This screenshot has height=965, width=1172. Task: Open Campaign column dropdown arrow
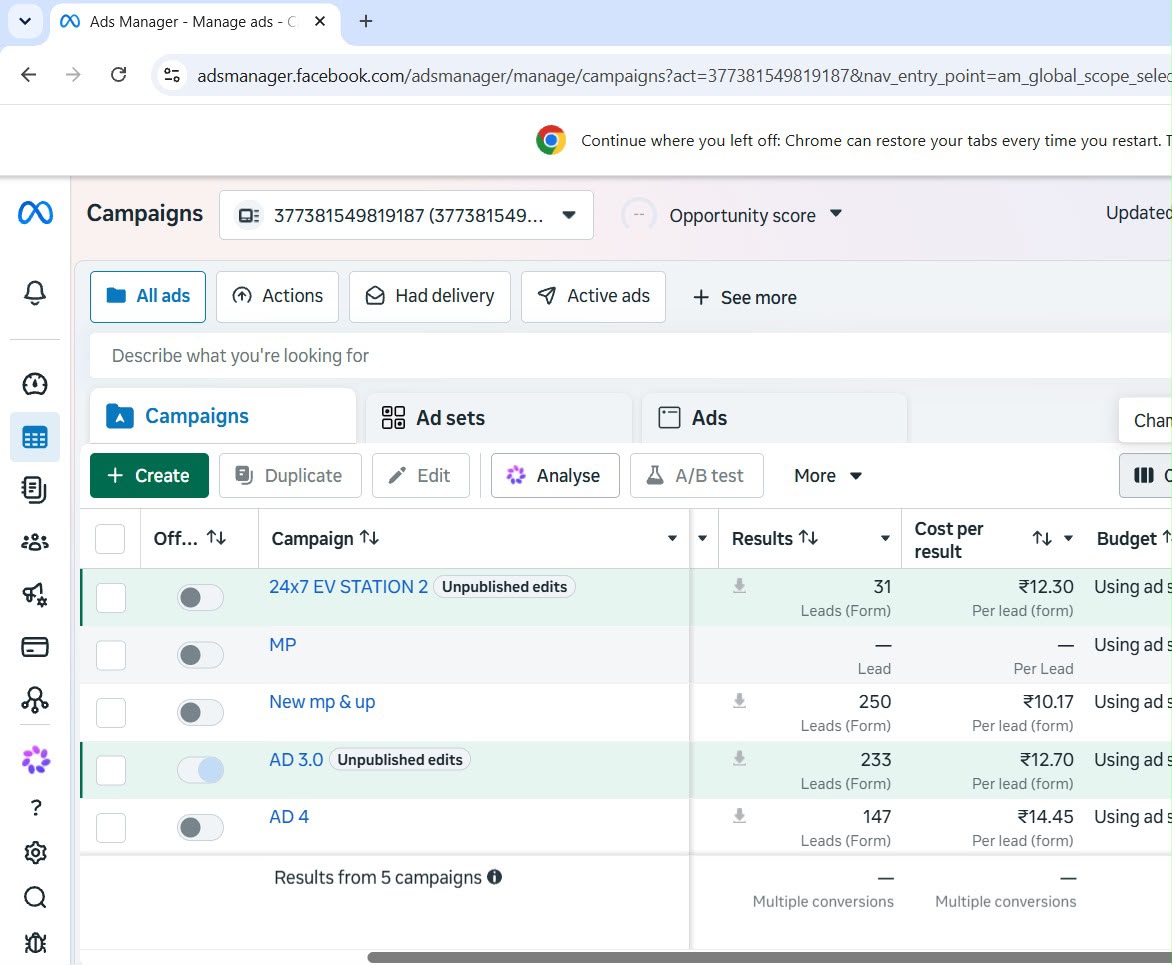[x=672, y=538]
